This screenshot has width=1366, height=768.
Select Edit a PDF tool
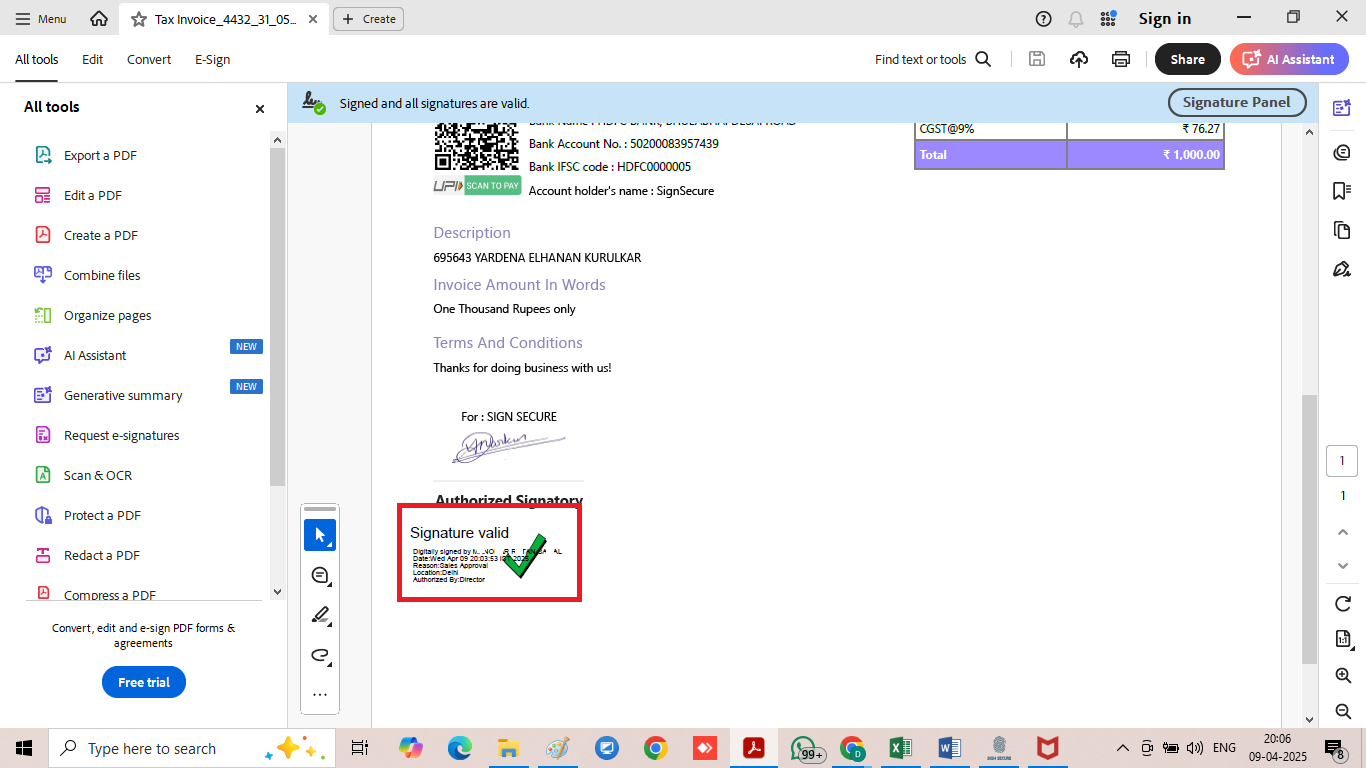pyautogui.click(x=92, y=195)
